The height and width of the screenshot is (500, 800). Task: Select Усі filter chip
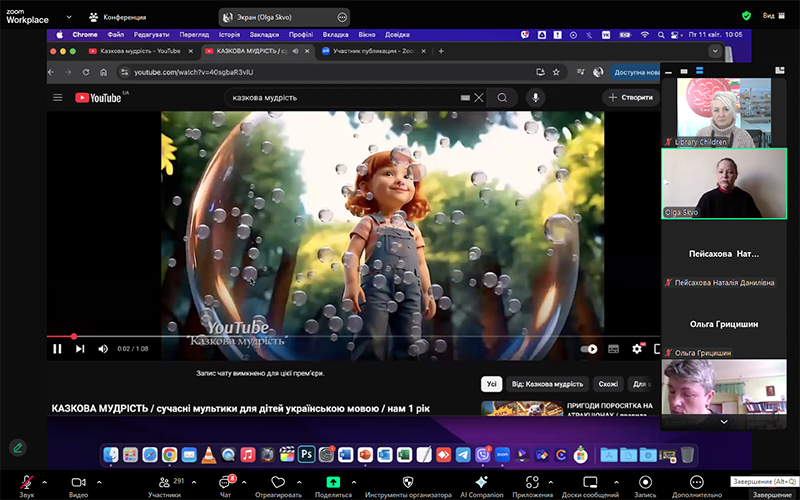click(x=491, y=384)
